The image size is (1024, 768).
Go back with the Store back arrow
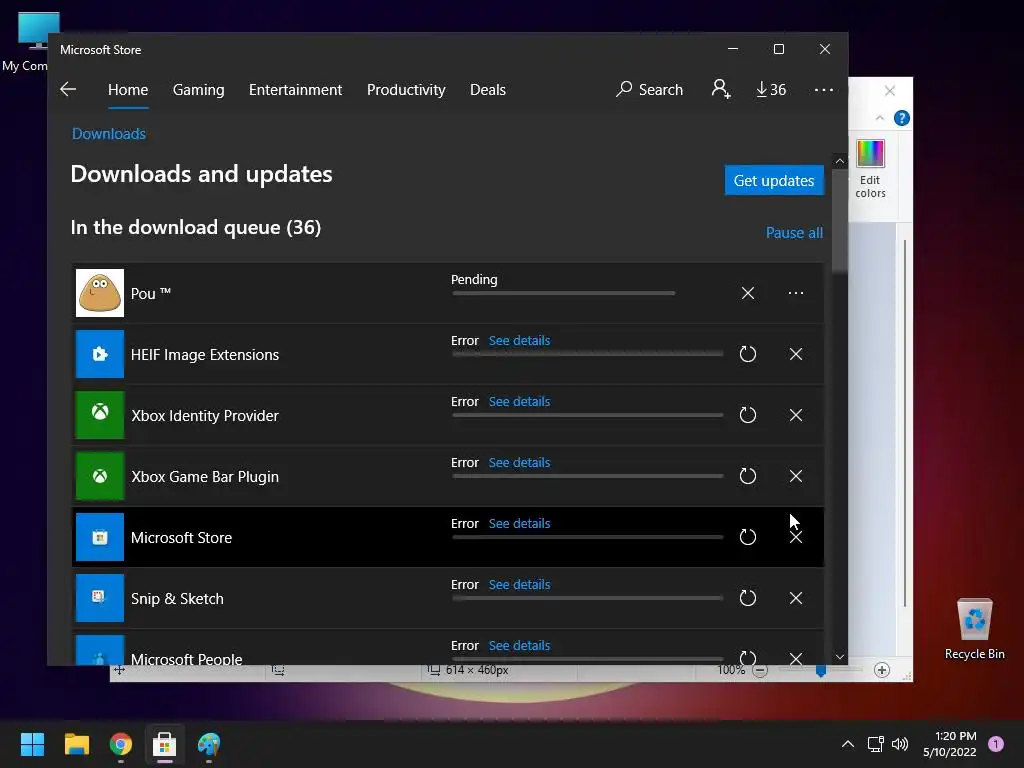(x=68, y=89)
